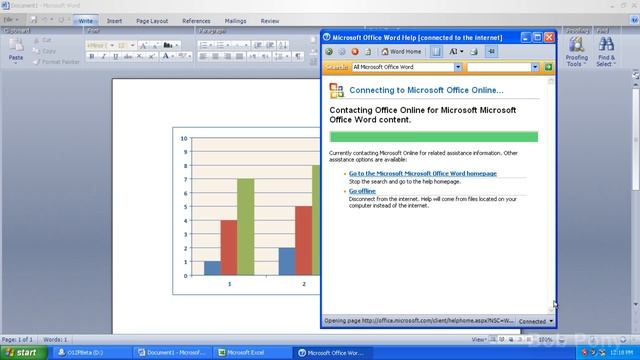Open the font size dropdown

tap(132, 45)
